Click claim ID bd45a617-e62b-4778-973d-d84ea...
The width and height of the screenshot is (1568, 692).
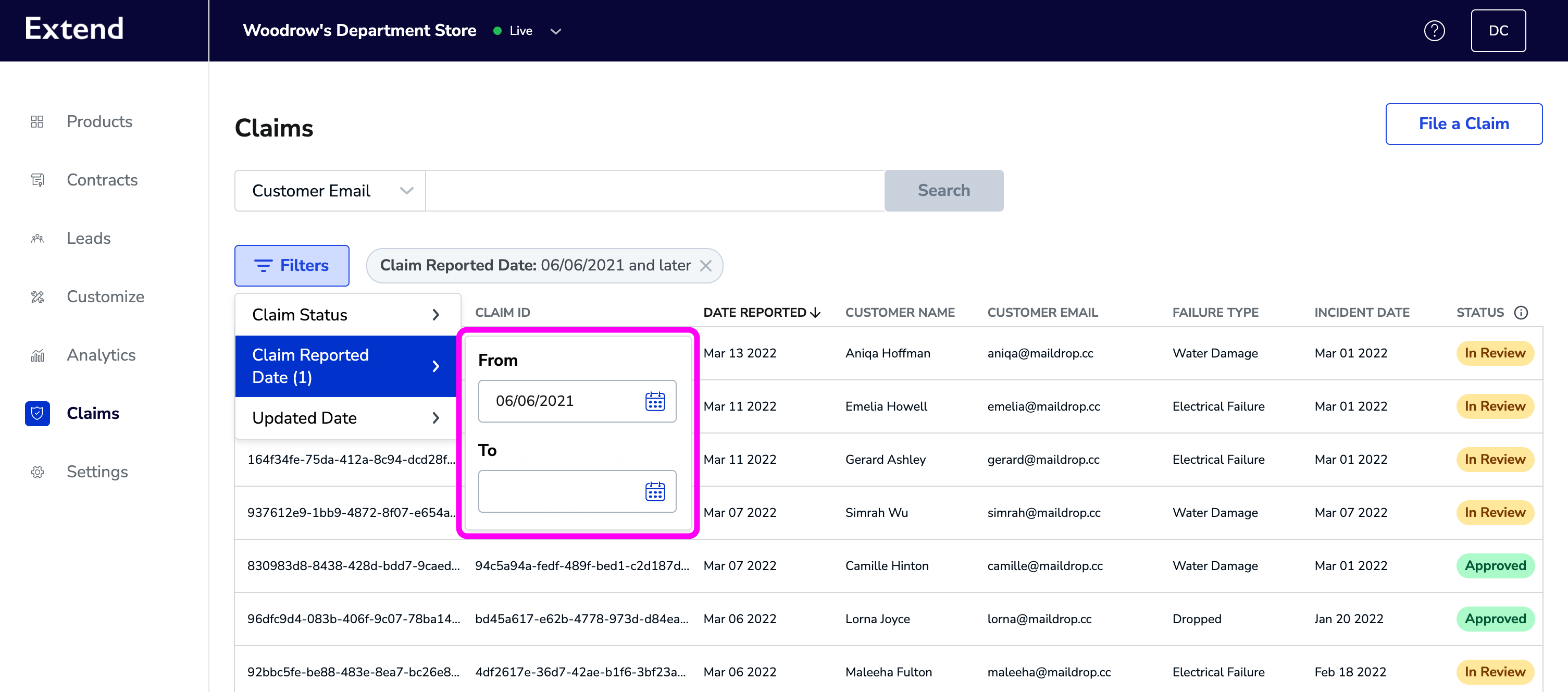click(581, 619)
